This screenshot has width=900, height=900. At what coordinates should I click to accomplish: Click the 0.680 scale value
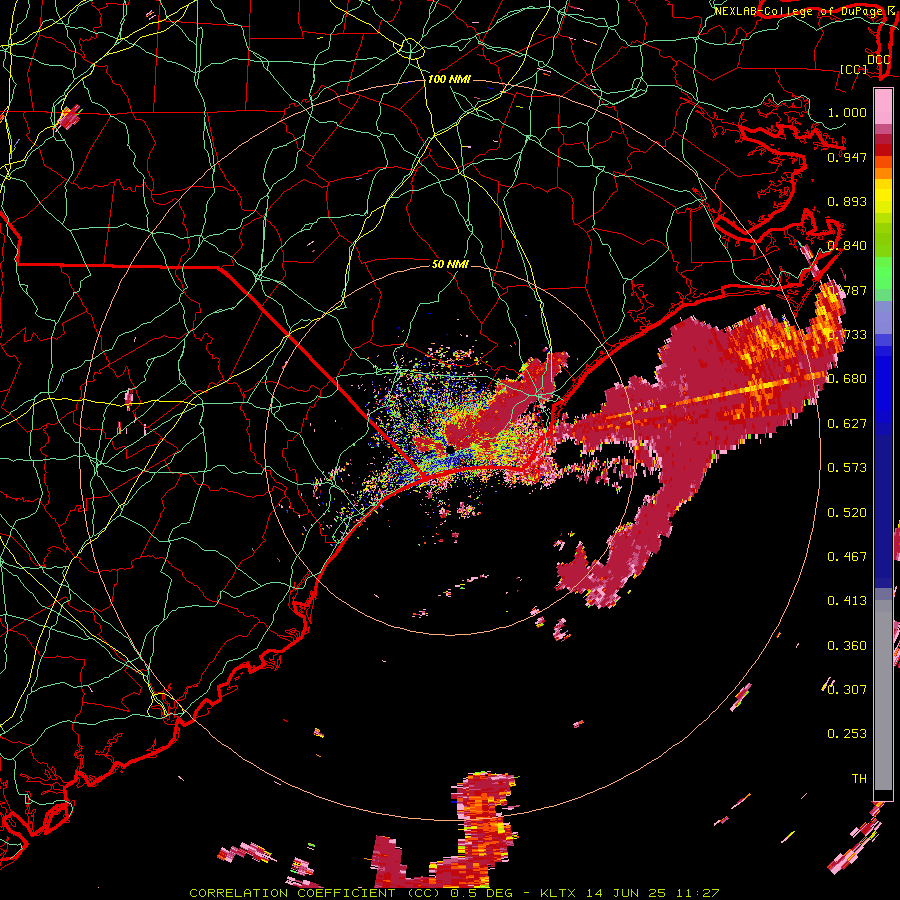[847, 379]
